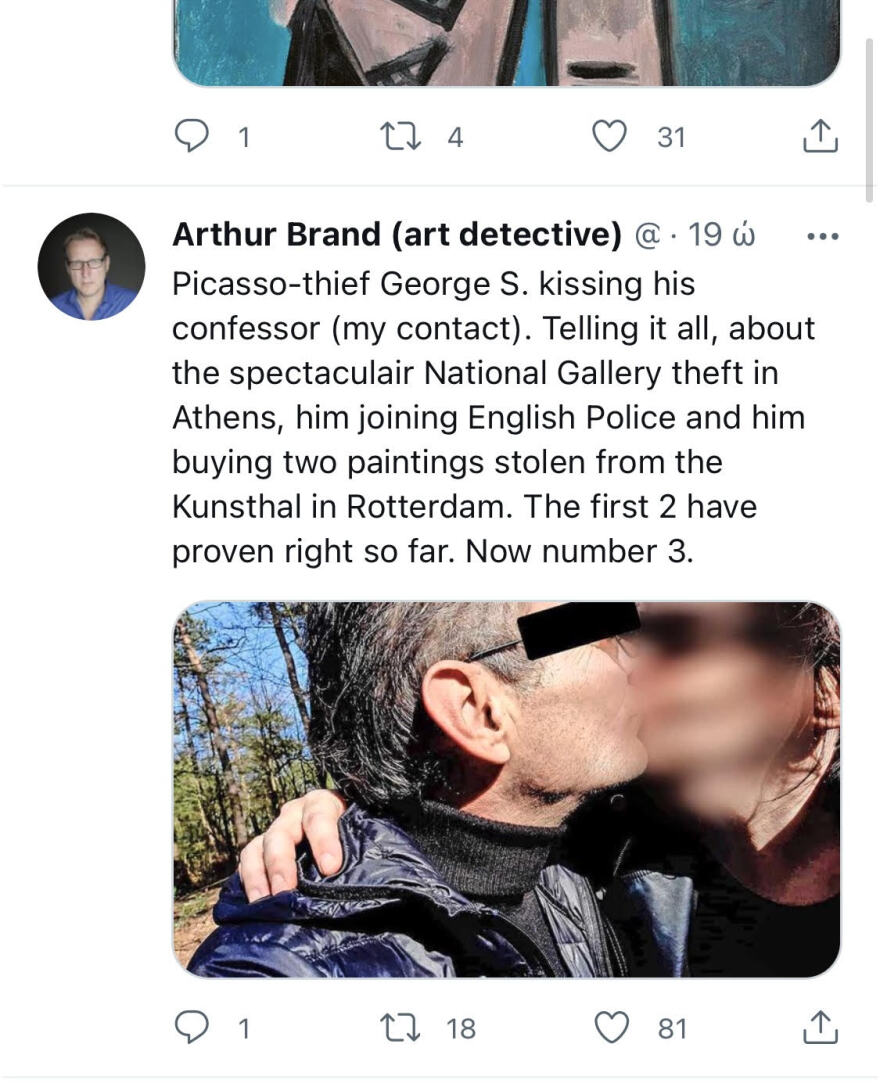The width and height of the screenshot is (880, 1087).
Task: Click the vertical scrollbar thumb
Action: click(x=869, y=119)
